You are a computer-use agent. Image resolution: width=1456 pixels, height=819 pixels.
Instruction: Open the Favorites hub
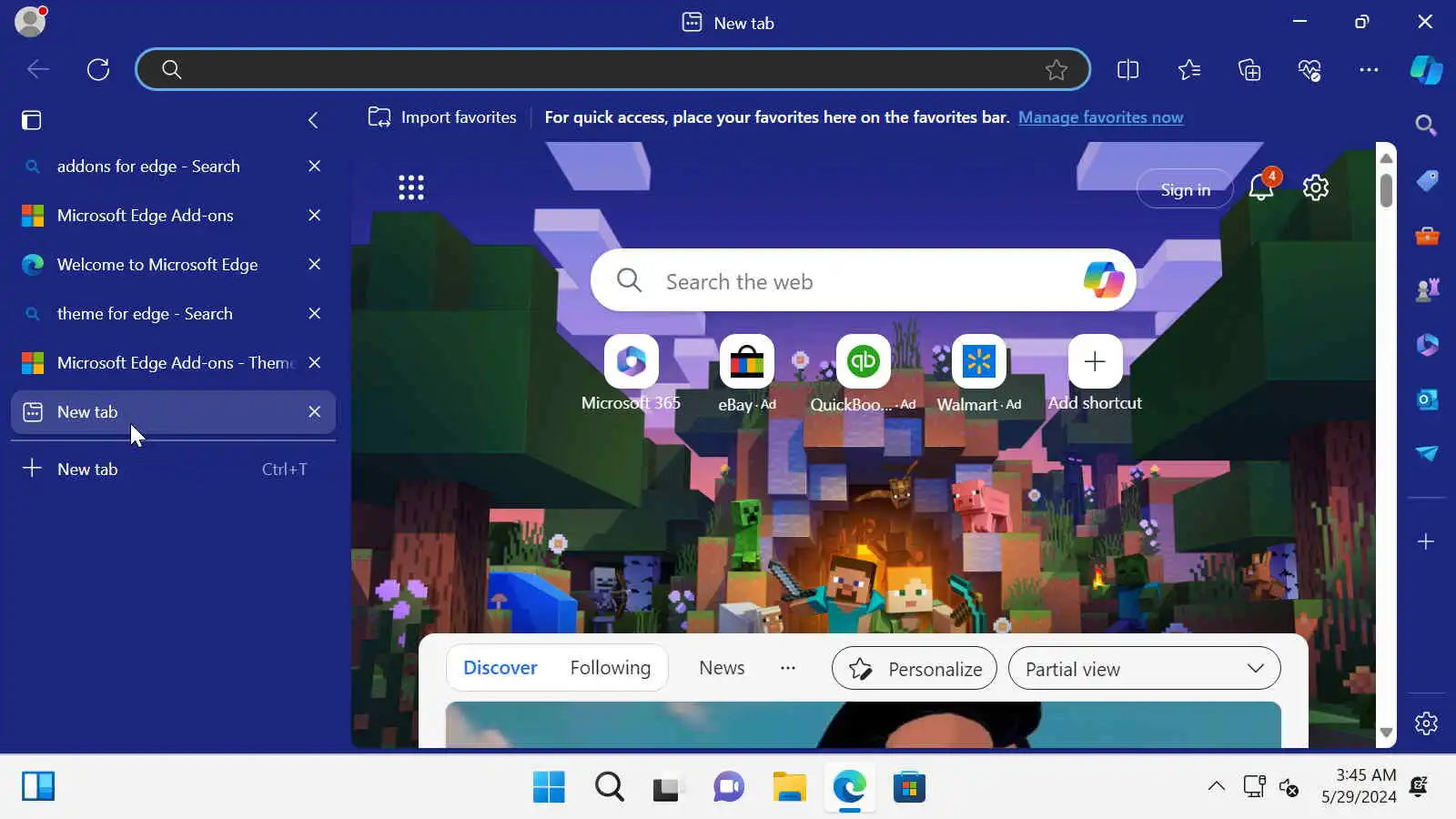[x=1188, y=69]
